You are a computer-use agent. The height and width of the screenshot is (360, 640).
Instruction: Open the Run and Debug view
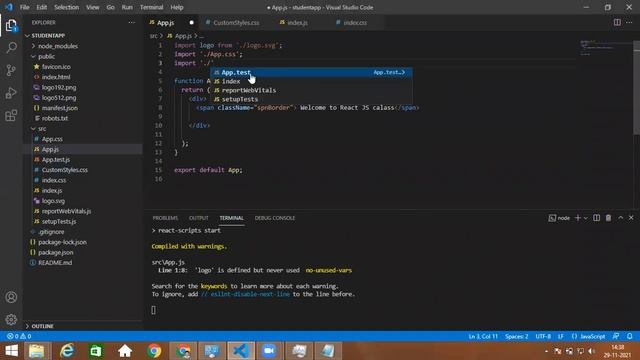coord(11,93)
